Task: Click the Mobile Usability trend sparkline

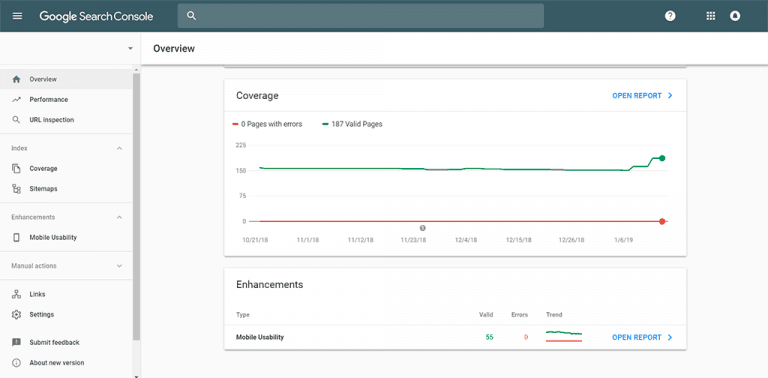Action: (564, 336)
